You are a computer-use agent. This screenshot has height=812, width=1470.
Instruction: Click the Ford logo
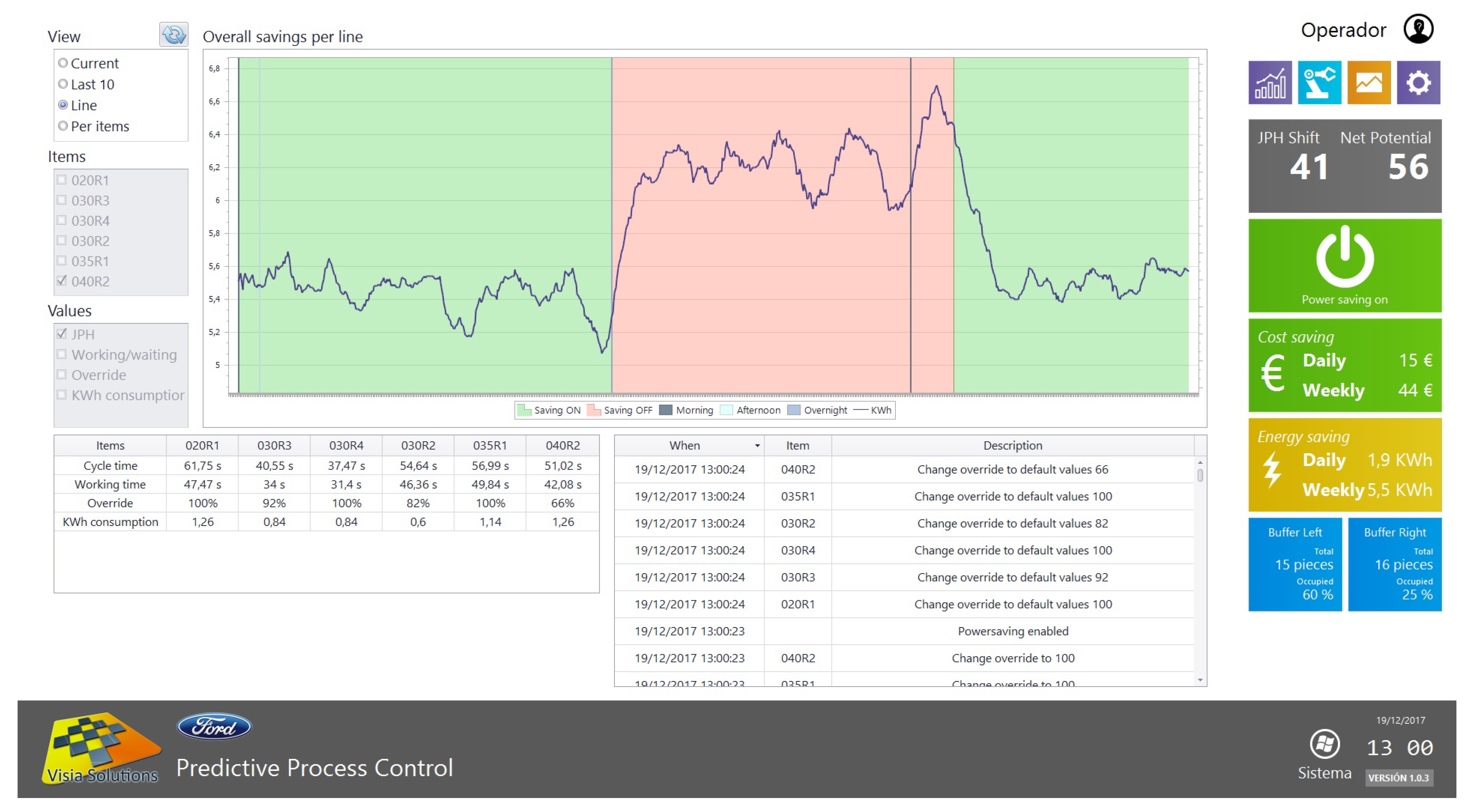point(214,727)
